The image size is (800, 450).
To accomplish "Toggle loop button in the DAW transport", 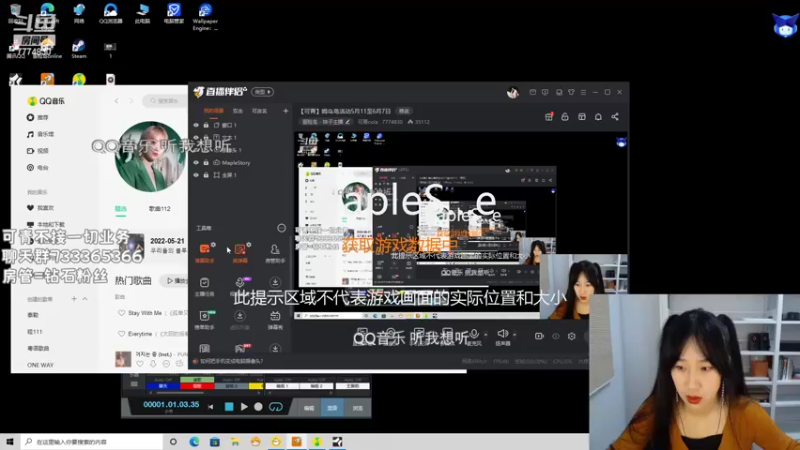I will (x=276, y=407).
